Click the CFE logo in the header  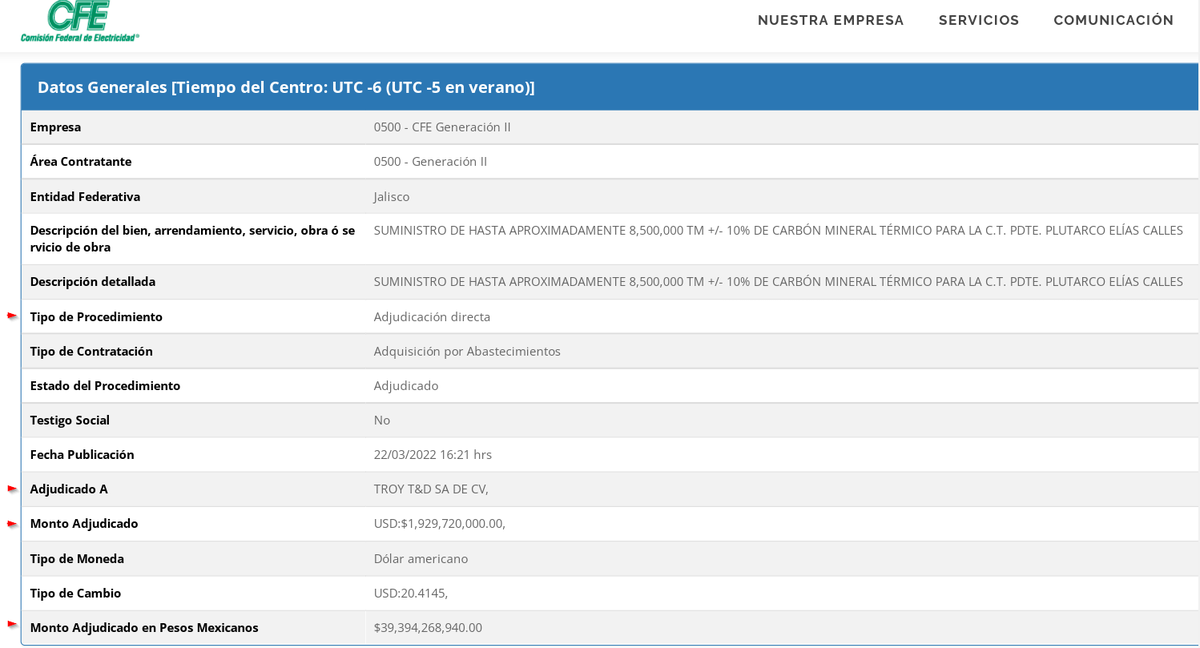pos(80,20)
